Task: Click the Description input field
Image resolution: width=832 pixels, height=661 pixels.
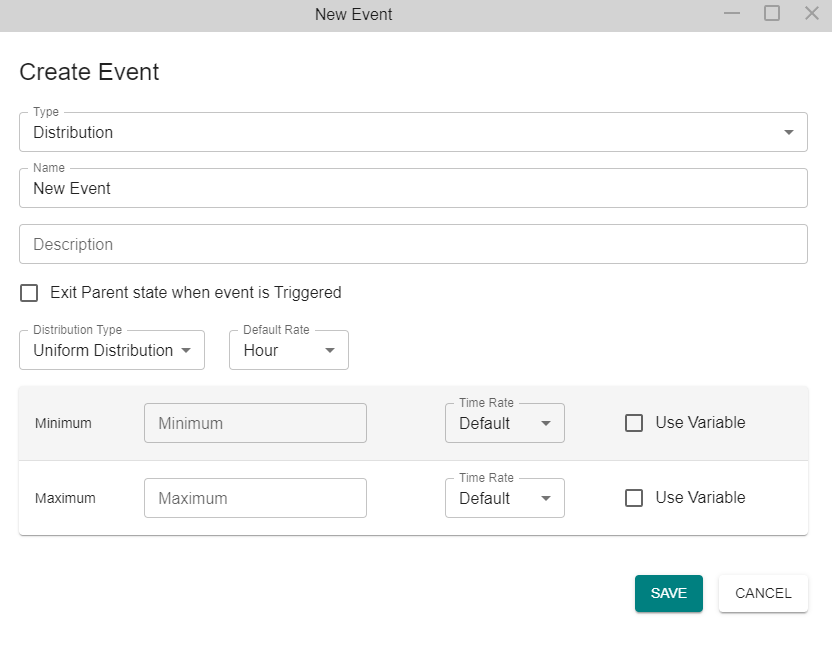Action: 413,244
